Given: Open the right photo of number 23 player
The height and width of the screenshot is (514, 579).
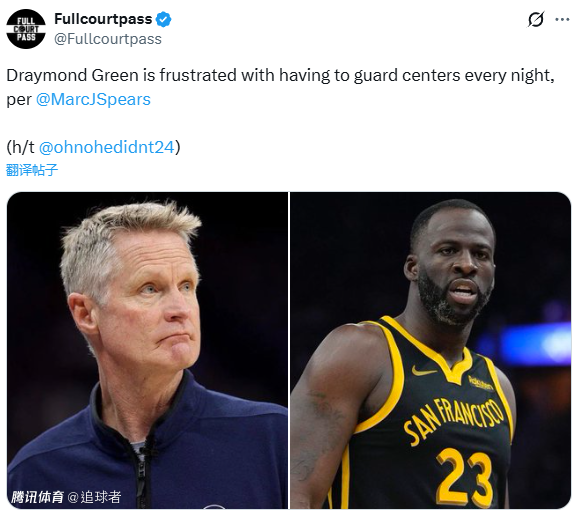Looking at the screenshot, I should tap(431, 350).
